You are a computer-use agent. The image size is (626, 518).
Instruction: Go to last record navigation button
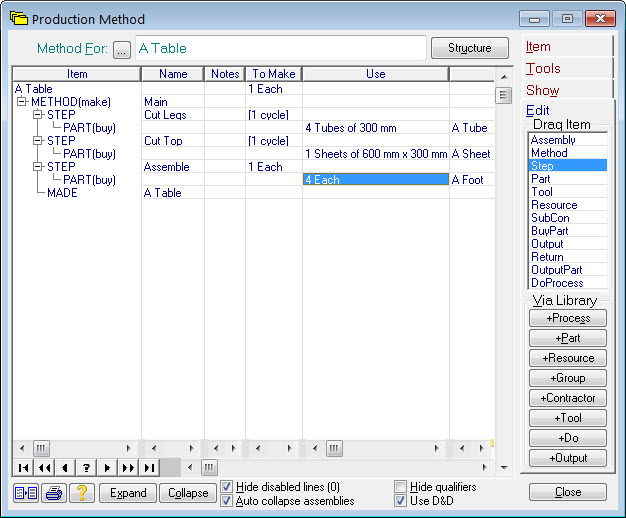click(149, 468)
